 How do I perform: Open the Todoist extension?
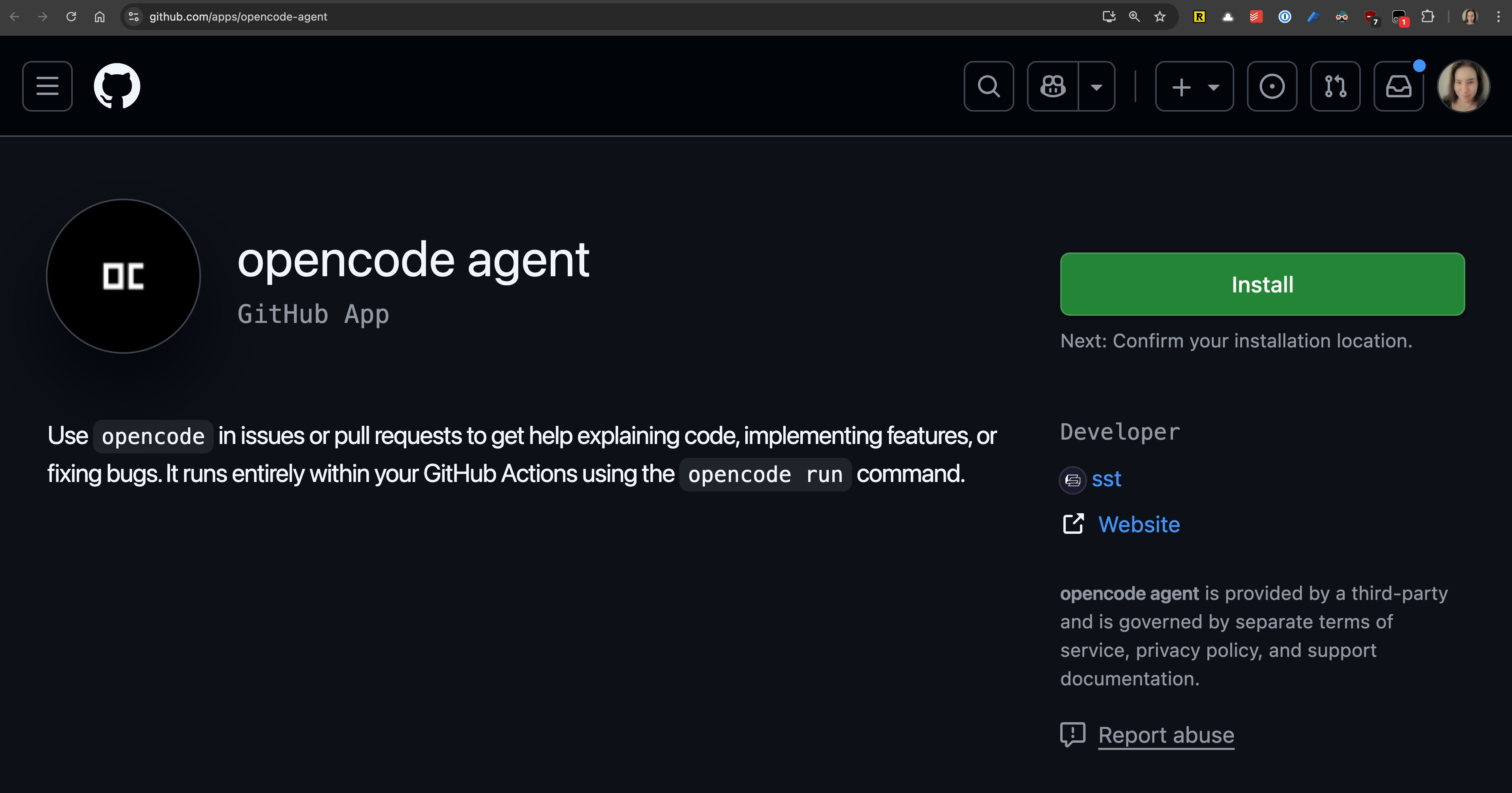1256,17
